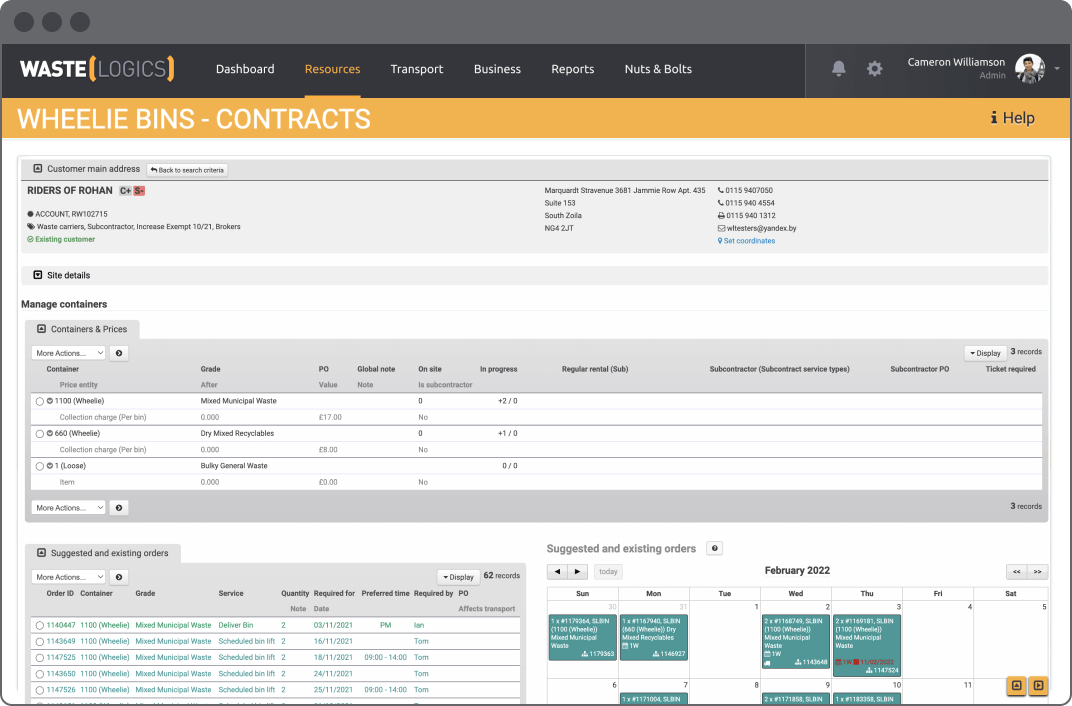Open calendar order #1167940 tile
The image size is (1072, 706).
point(654,638)
